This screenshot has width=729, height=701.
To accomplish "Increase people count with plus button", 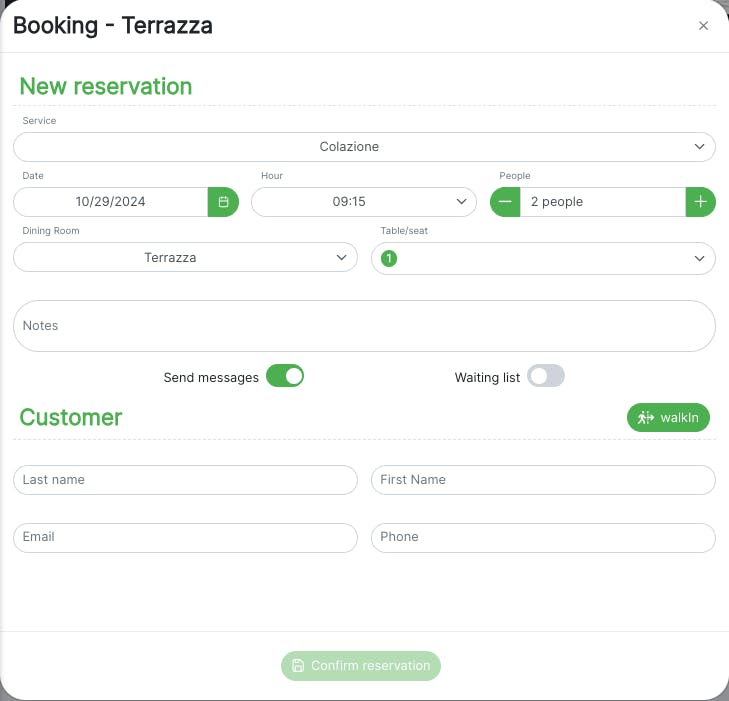I will (700, 202).
